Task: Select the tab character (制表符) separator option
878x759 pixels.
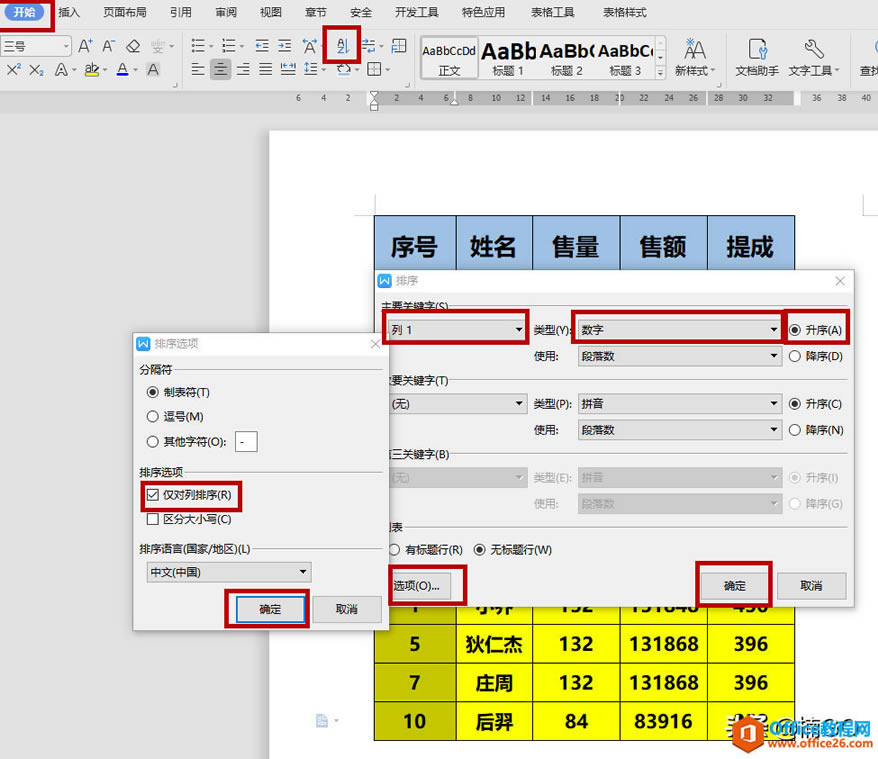Action: 152,392
